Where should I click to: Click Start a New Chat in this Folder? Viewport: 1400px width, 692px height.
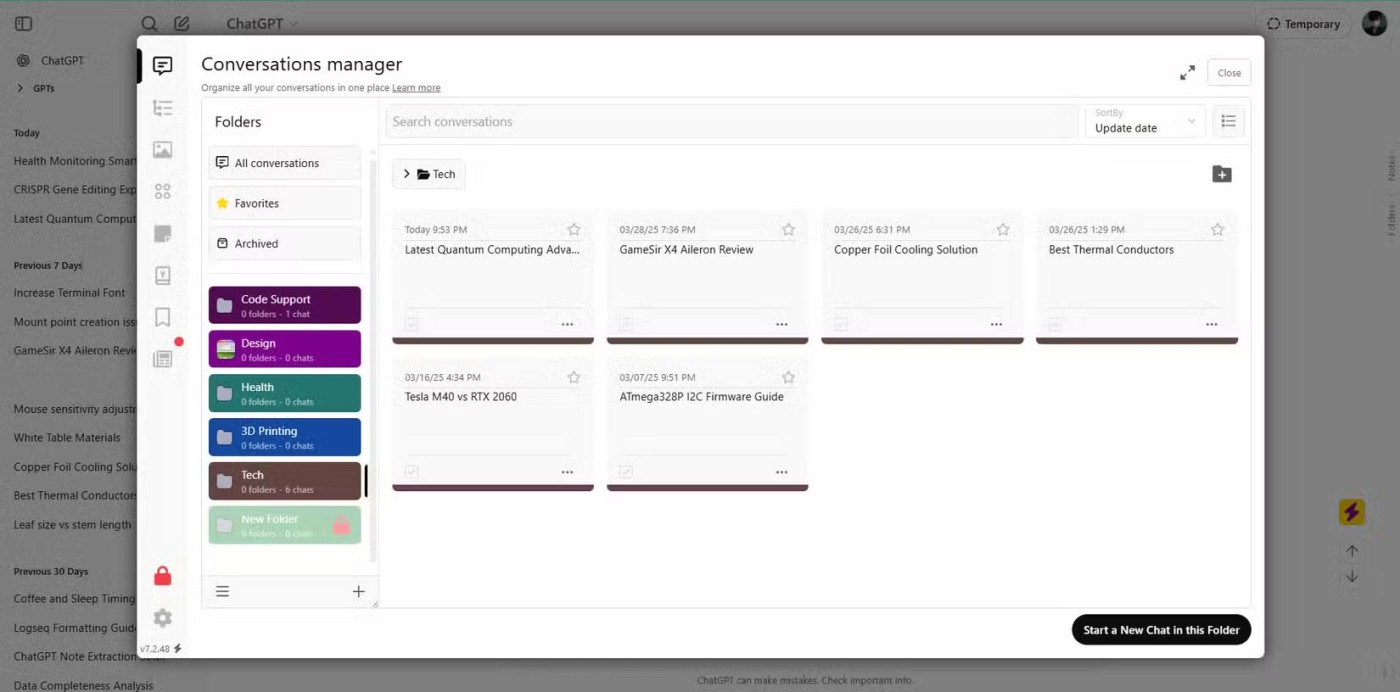click(x=1160, y=630)
